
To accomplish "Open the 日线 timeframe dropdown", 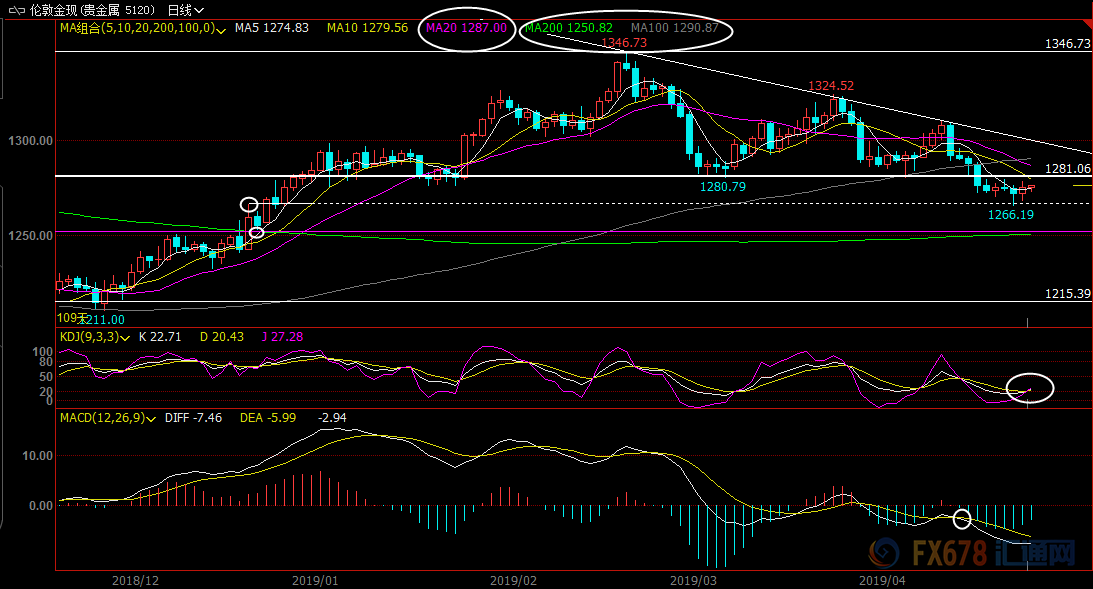I will [x=185, y=10].
